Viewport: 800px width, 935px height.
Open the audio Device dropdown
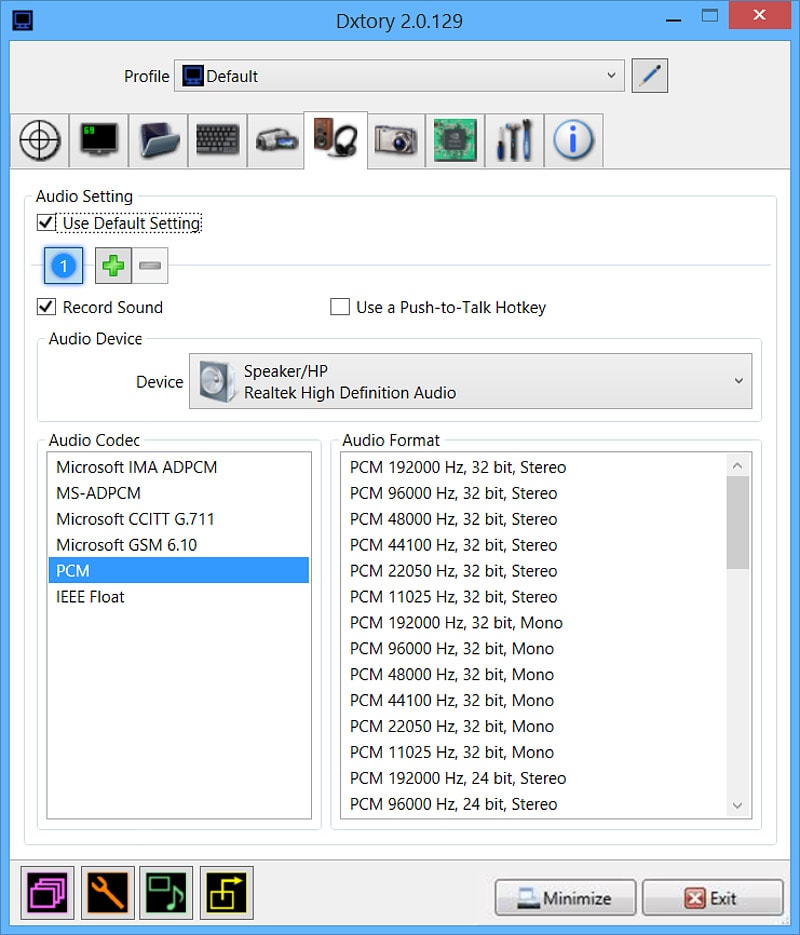[x=470, y=381]
